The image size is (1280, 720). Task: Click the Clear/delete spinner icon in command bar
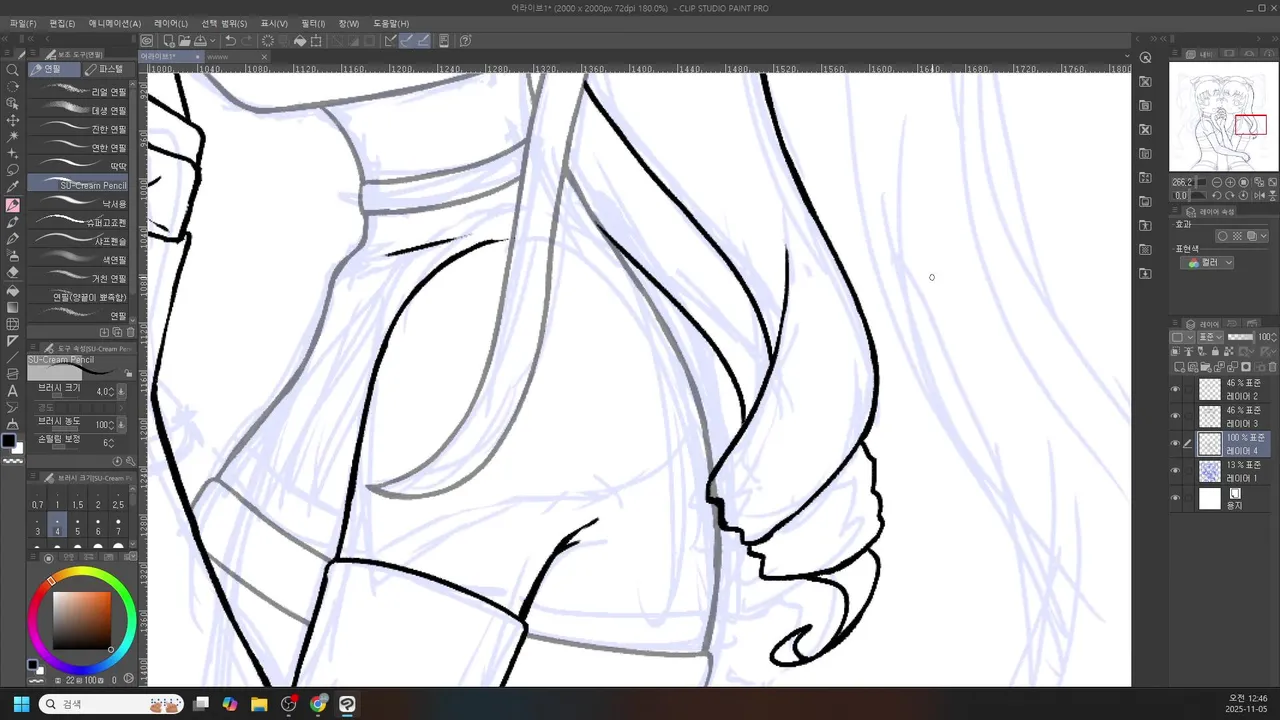pos(268,40)
